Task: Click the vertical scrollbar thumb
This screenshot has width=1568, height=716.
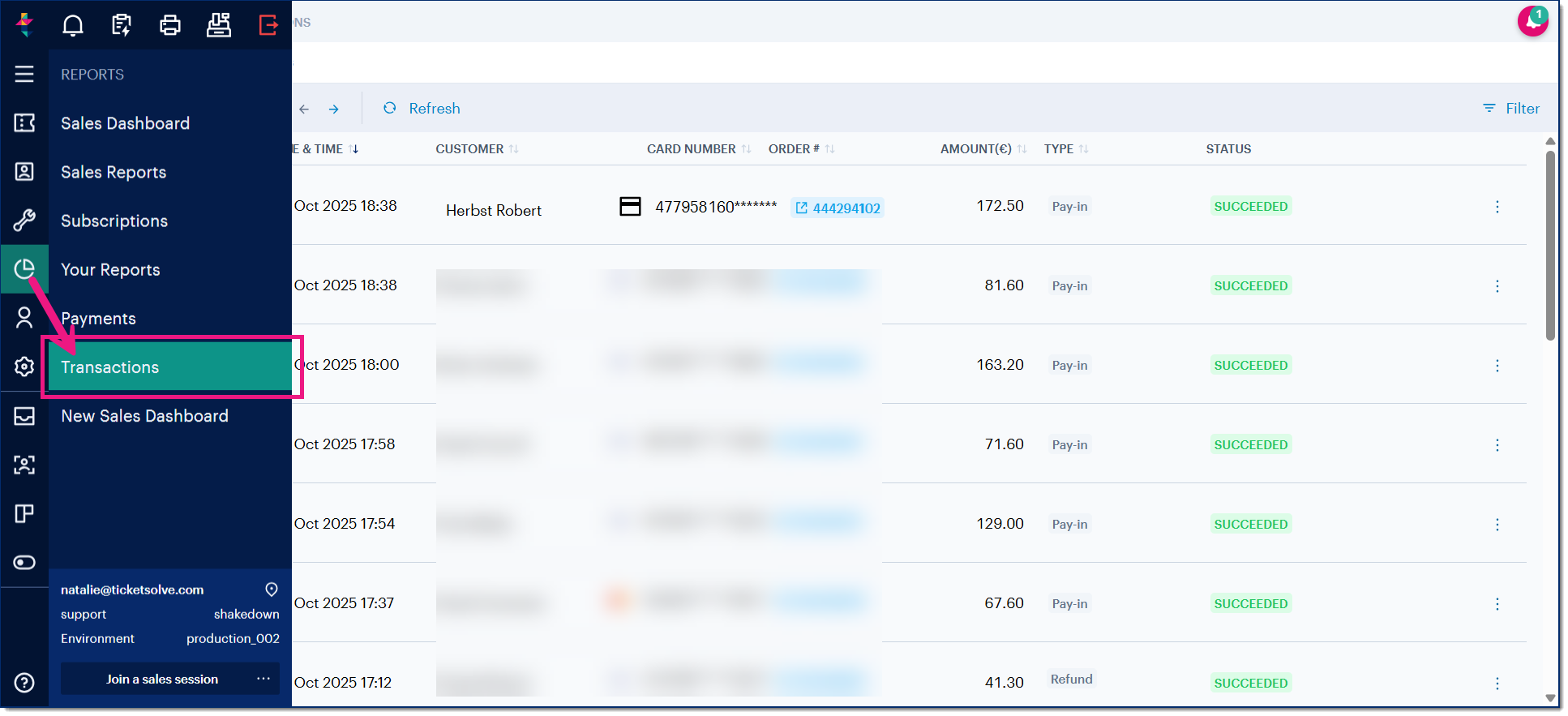Action: pyautogui.click(x=1550, y=246)
